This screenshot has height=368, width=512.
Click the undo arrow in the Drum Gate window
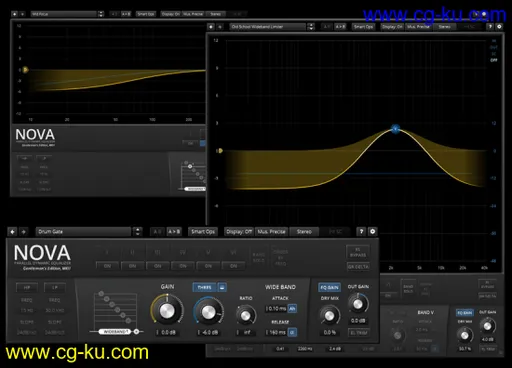pos(13,232)
